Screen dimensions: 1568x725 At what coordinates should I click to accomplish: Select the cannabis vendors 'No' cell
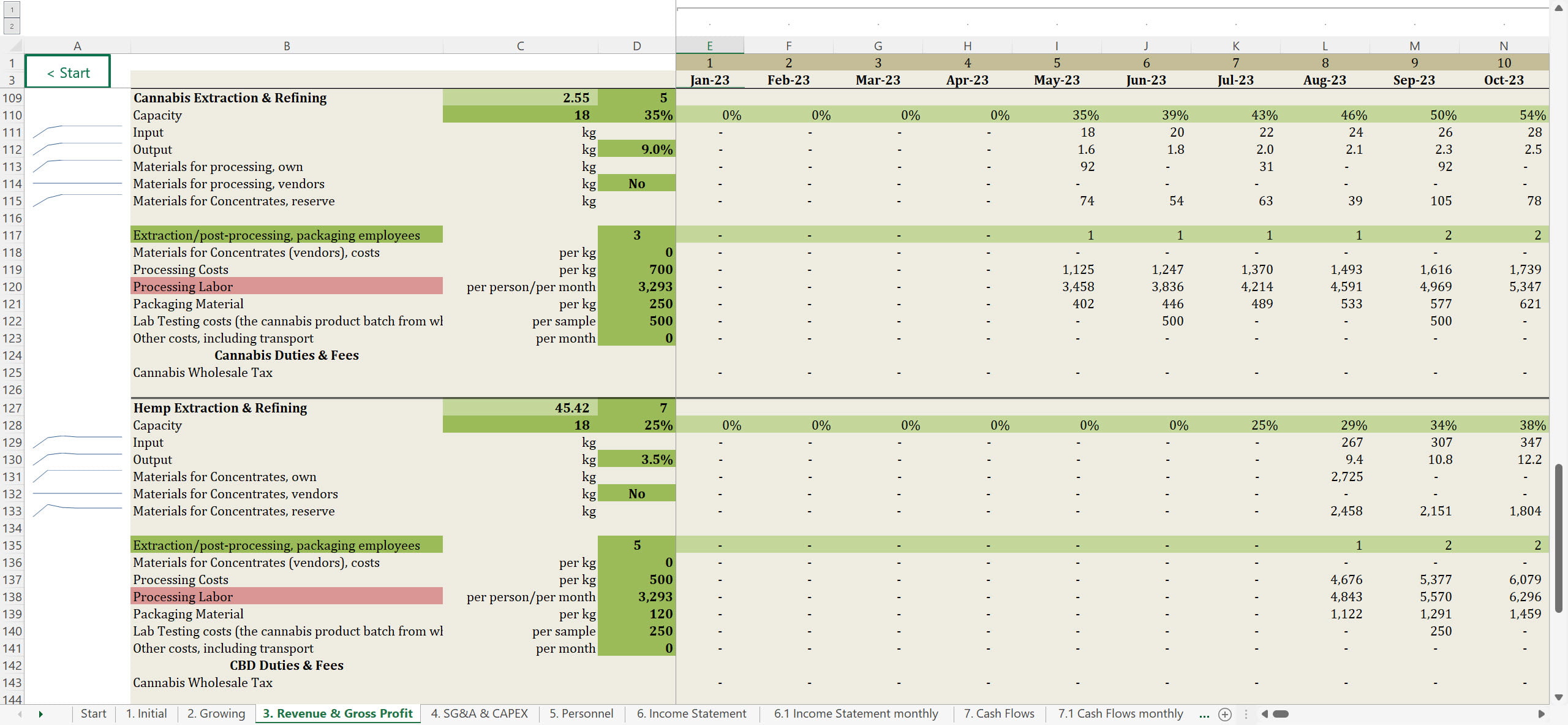[636, 184]
